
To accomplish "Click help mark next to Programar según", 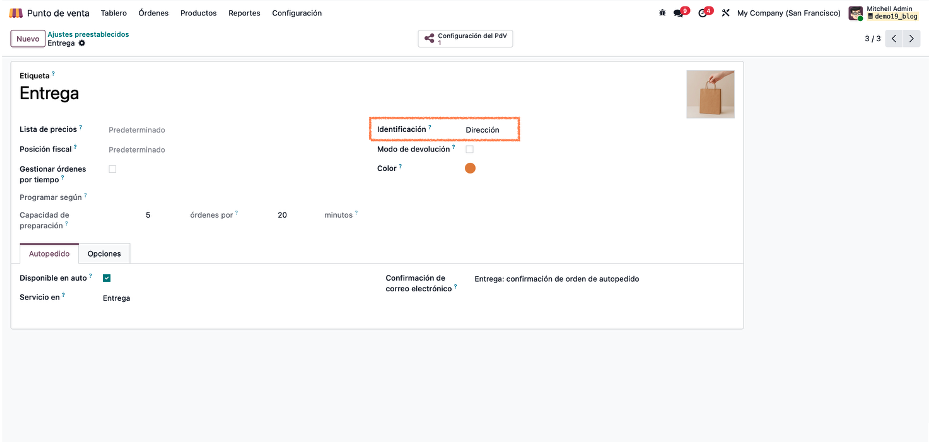I will 85,194.
